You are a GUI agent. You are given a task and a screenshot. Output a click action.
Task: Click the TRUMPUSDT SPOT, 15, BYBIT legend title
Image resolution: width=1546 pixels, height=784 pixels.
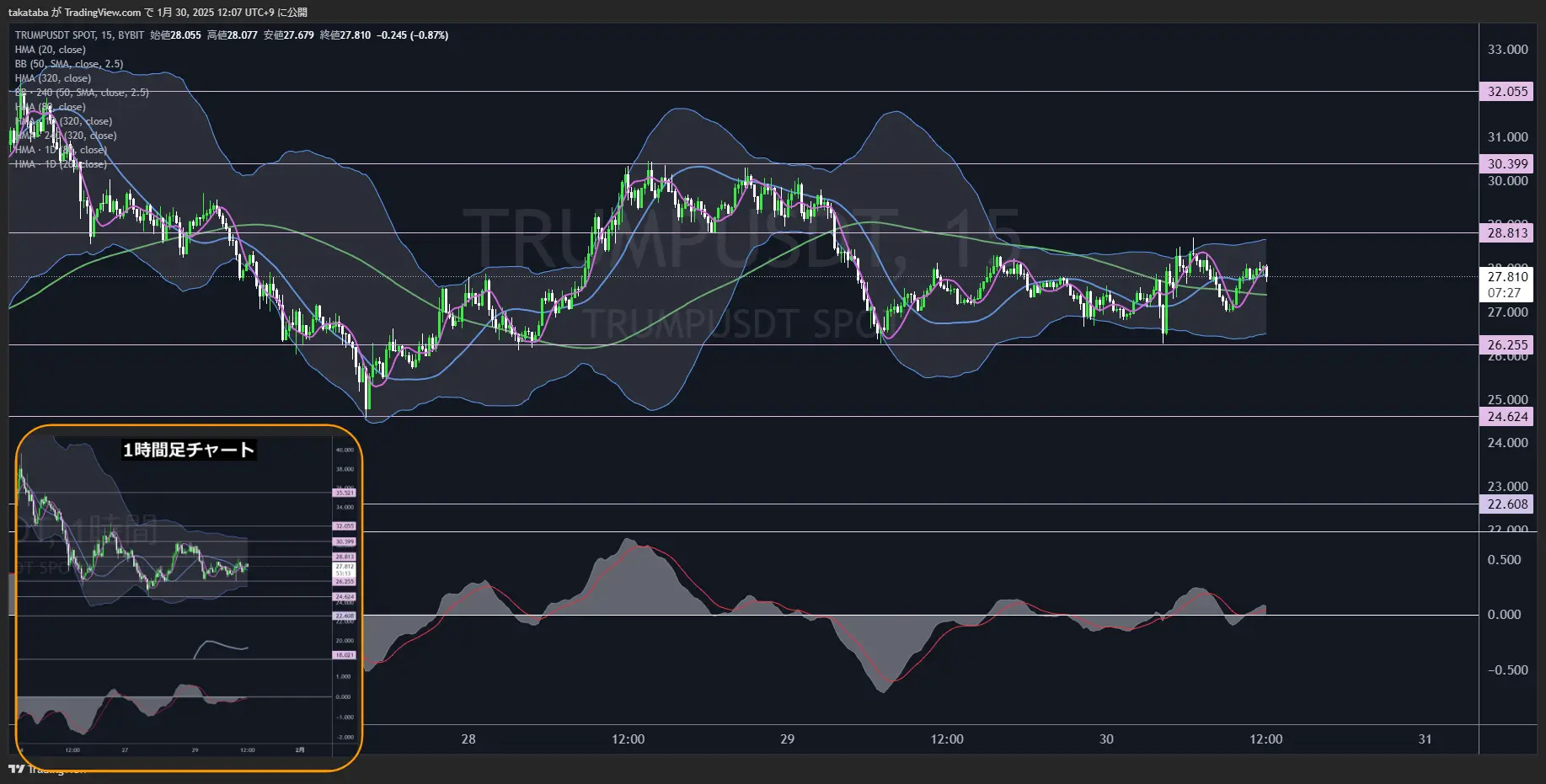click(79, 35)
